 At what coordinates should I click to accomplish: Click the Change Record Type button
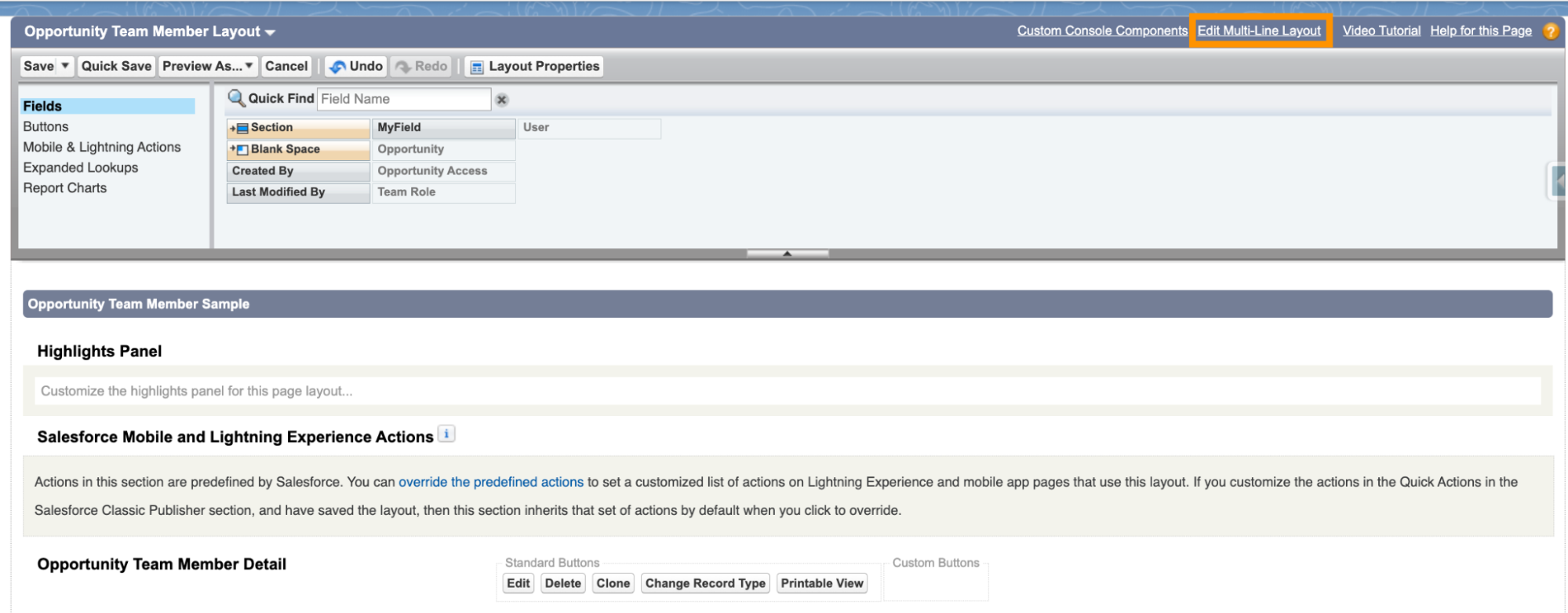[705, 583]
